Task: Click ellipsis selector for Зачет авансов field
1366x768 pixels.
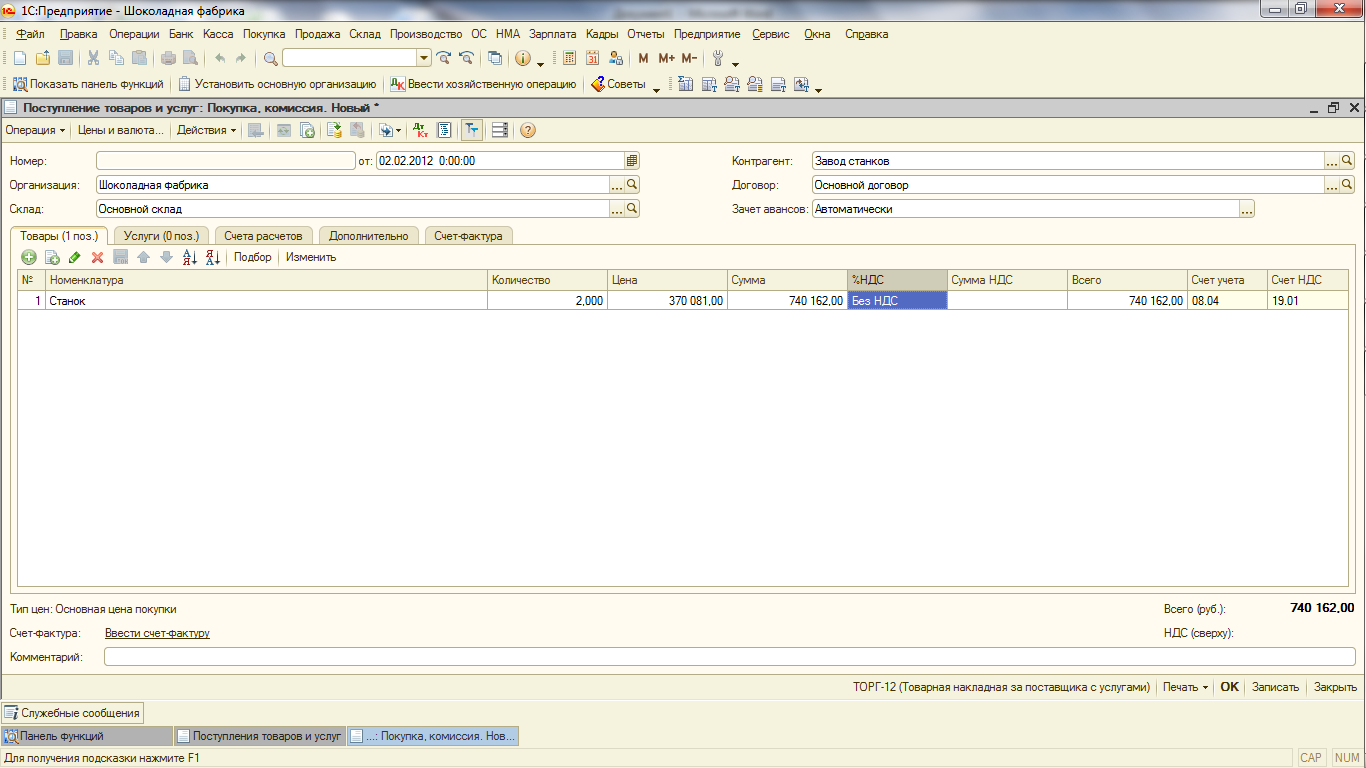Action: pos(1247,209)
